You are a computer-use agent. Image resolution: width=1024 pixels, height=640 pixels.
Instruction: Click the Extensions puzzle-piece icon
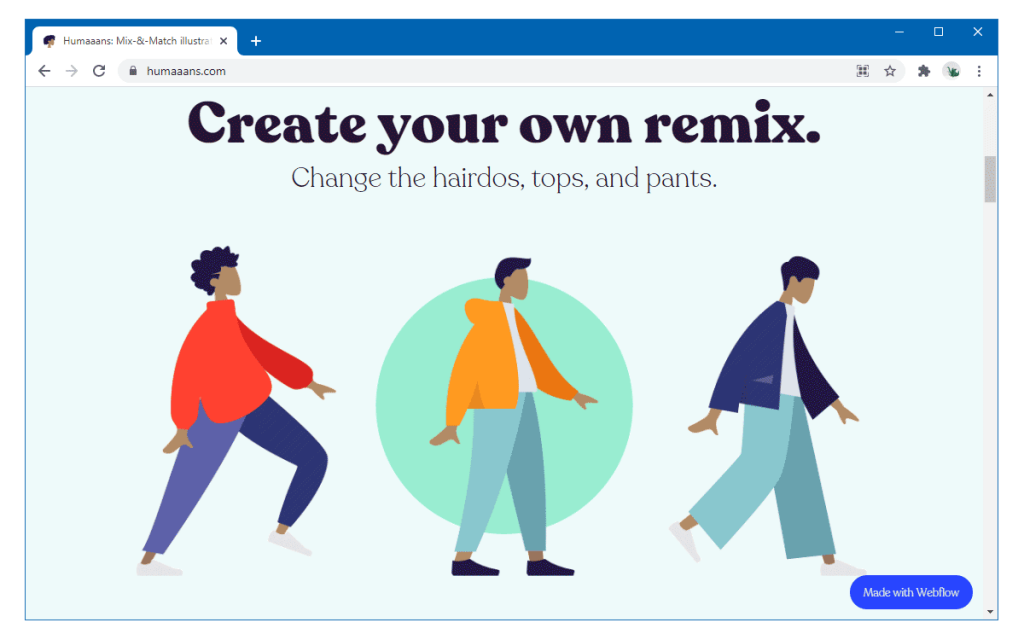pos(922,71)
